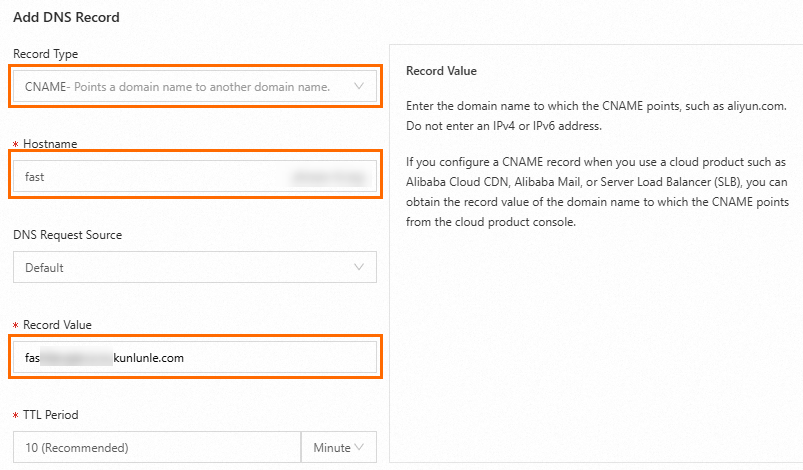Click the chevron in DNS Request Source box
The image size is (803, 470).
pos(359,268)
